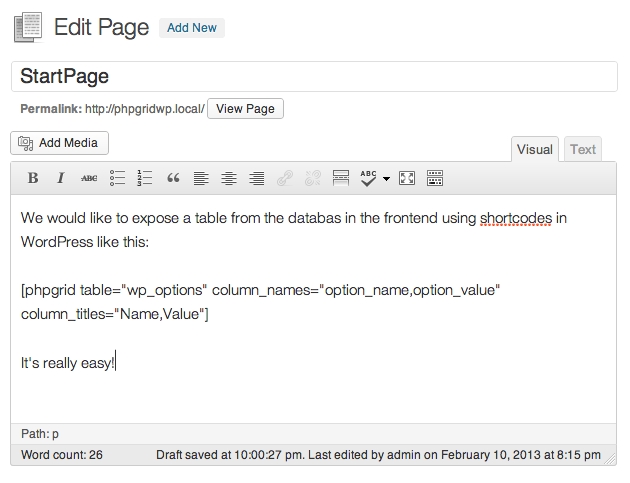630x483 pixels.
Task: Switch to the Visual editor tab
Action: point(534,150)
